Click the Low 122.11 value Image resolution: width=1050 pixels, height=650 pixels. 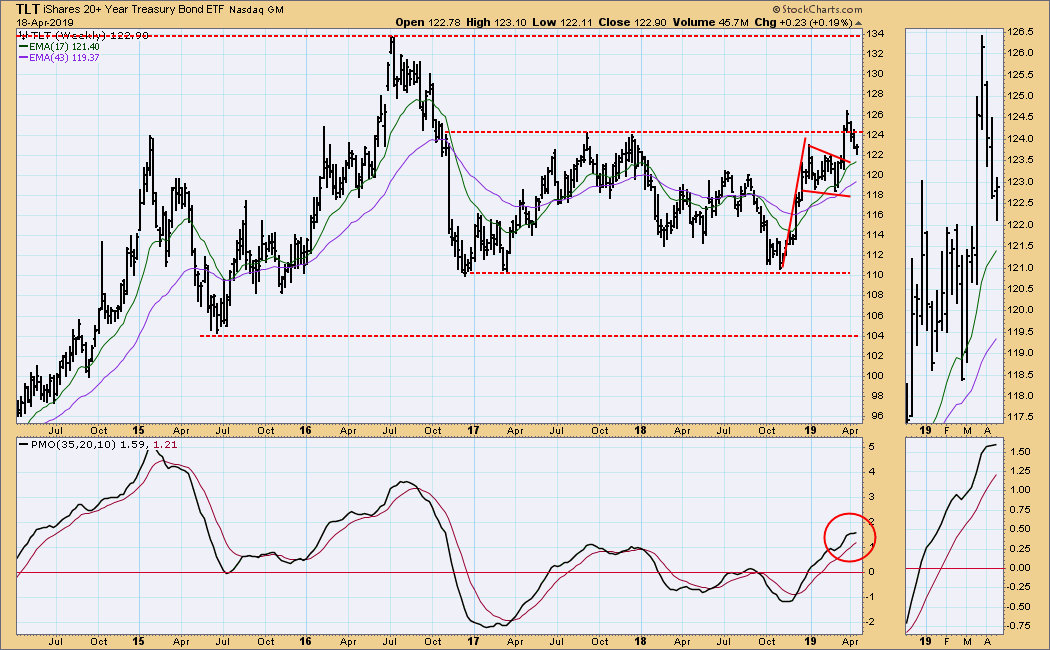pyautogui.click(x=562, y=22)
